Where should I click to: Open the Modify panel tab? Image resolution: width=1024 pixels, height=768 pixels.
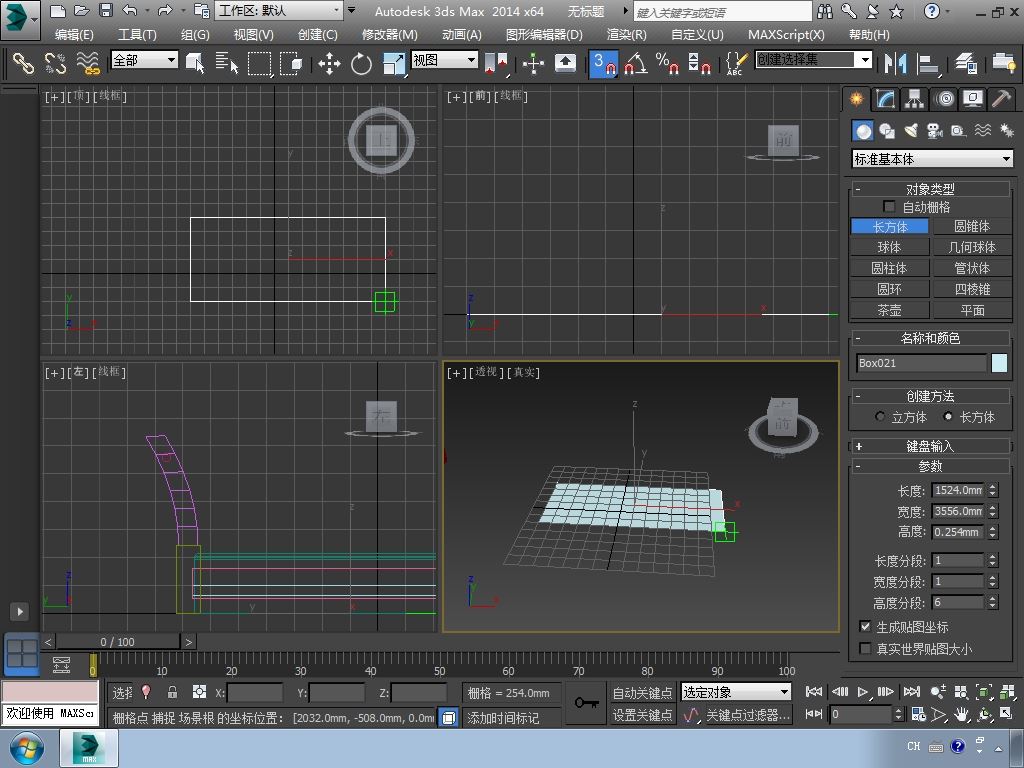[886, 99]
